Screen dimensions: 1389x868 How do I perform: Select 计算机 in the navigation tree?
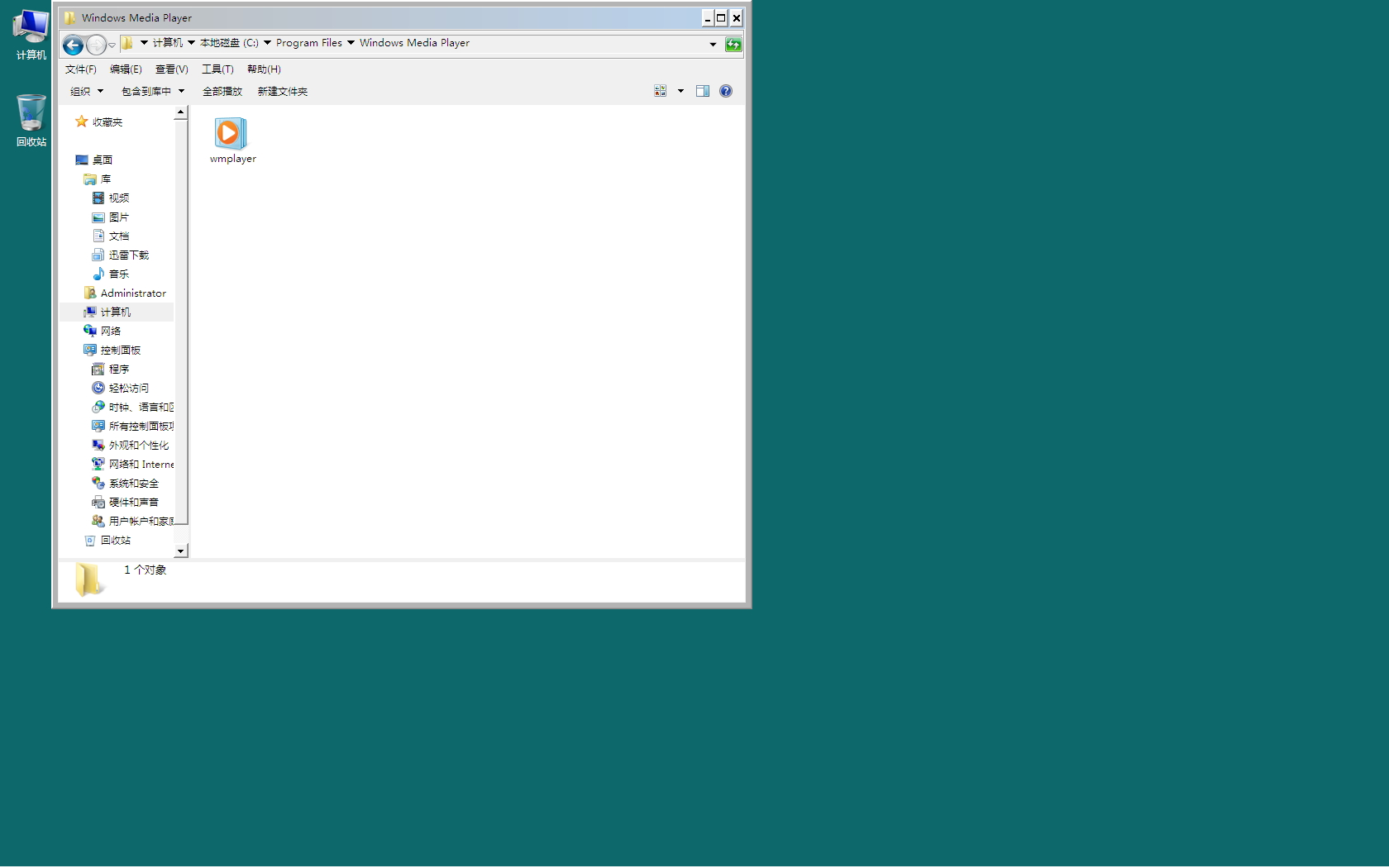point(117,312)
